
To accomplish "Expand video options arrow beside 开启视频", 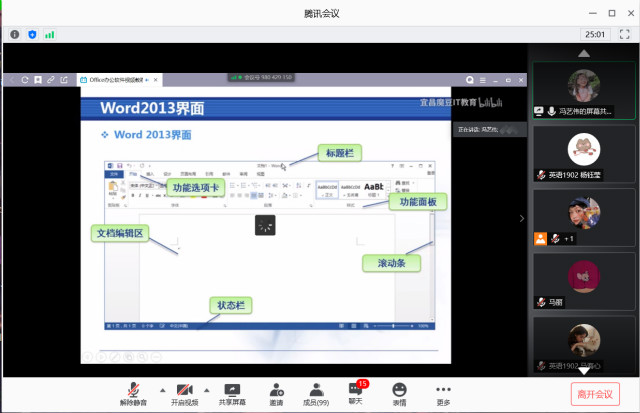I will [207, 391].
